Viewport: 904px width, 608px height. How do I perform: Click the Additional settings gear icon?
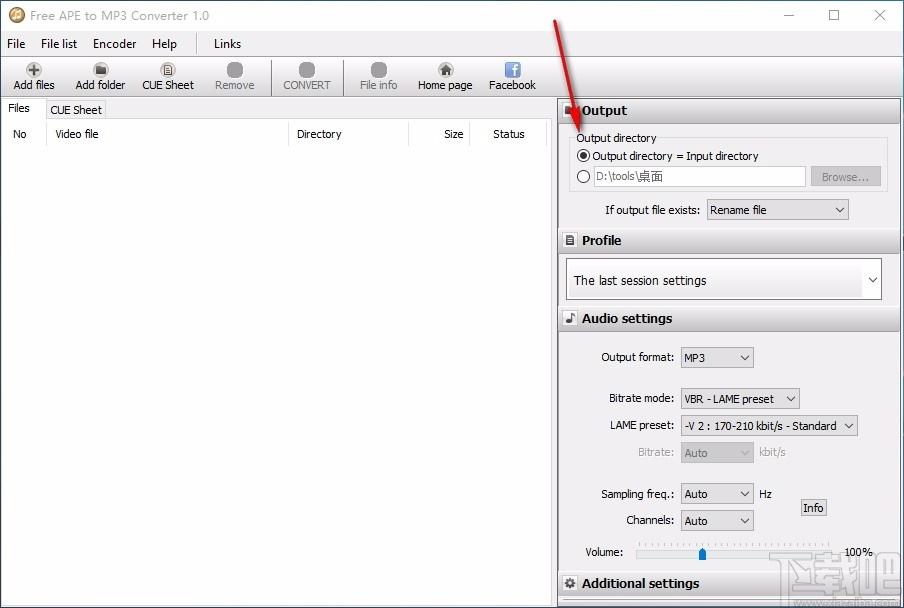(570, 583)
